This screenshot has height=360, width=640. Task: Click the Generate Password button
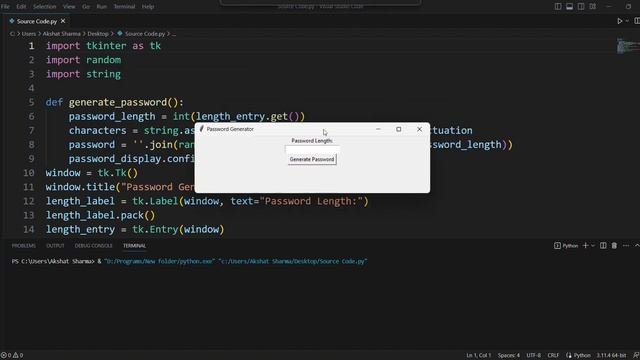[x=312, y=159]
